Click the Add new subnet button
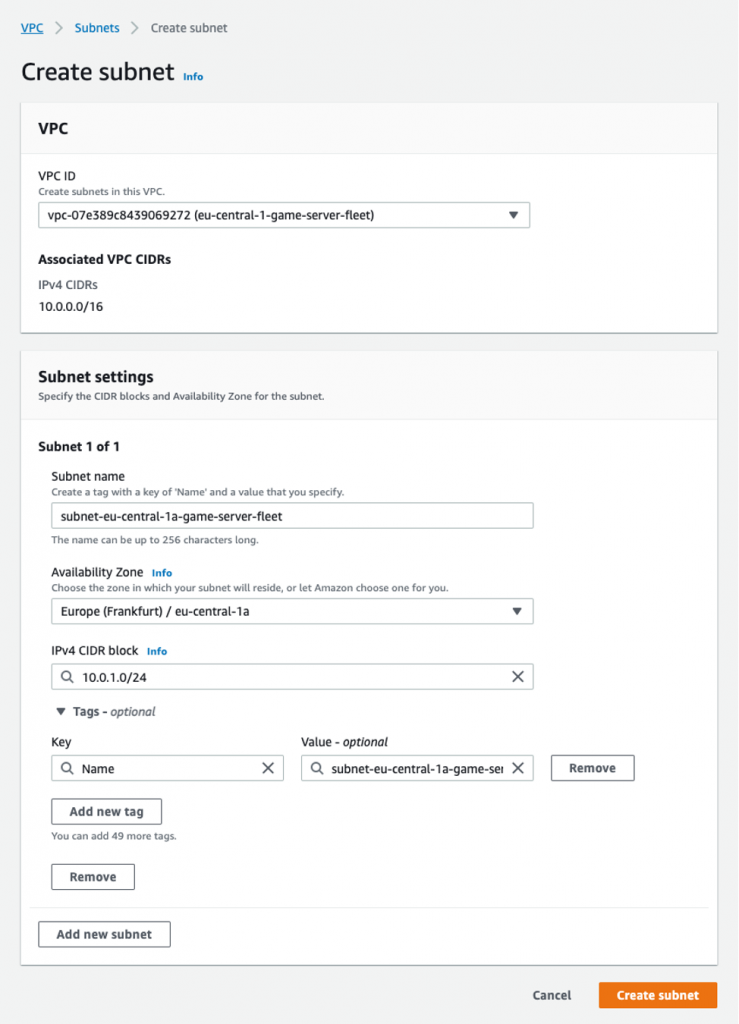 click(x=104, y=934)
